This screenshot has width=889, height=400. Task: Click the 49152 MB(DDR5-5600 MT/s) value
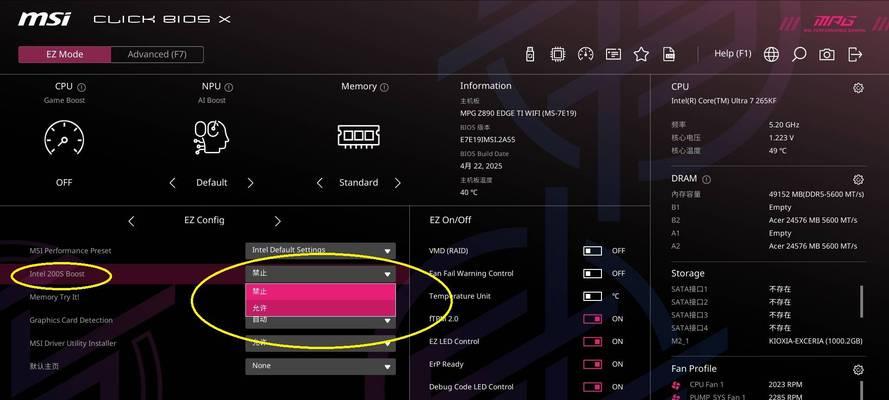(x=816, y=194)
